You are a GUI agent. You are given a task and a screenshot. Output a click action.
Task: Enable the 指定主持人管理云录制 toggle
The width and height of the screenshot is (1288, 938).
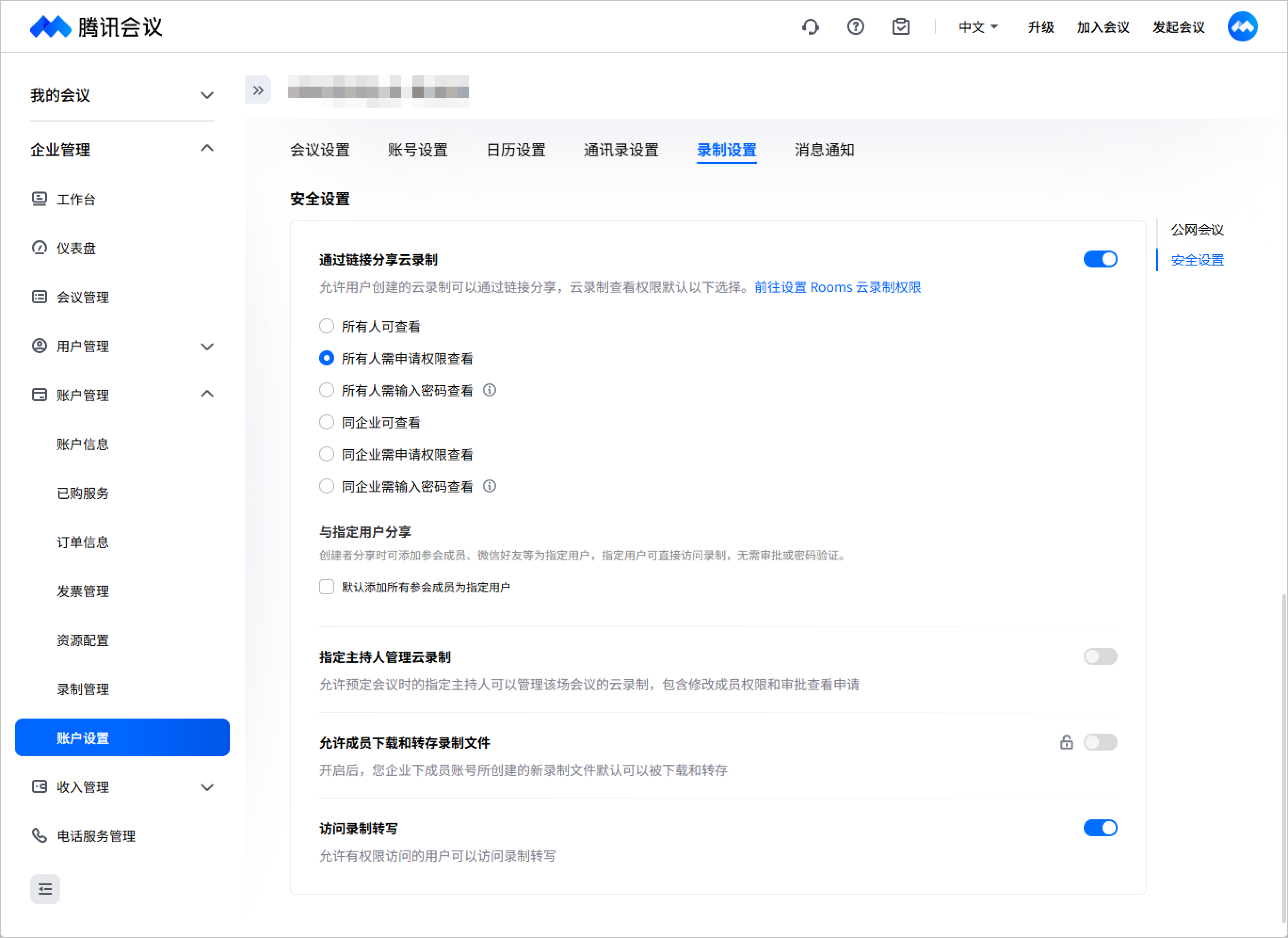coord(1100,657)
